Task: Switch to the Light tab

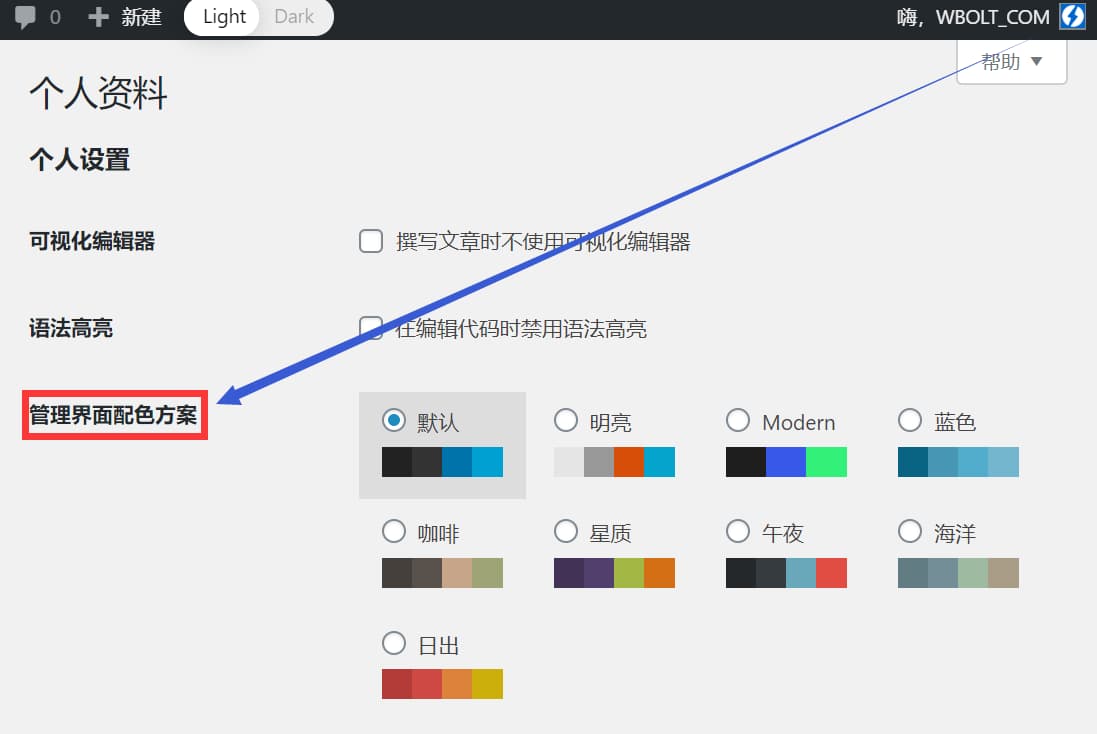Action: 222,16
